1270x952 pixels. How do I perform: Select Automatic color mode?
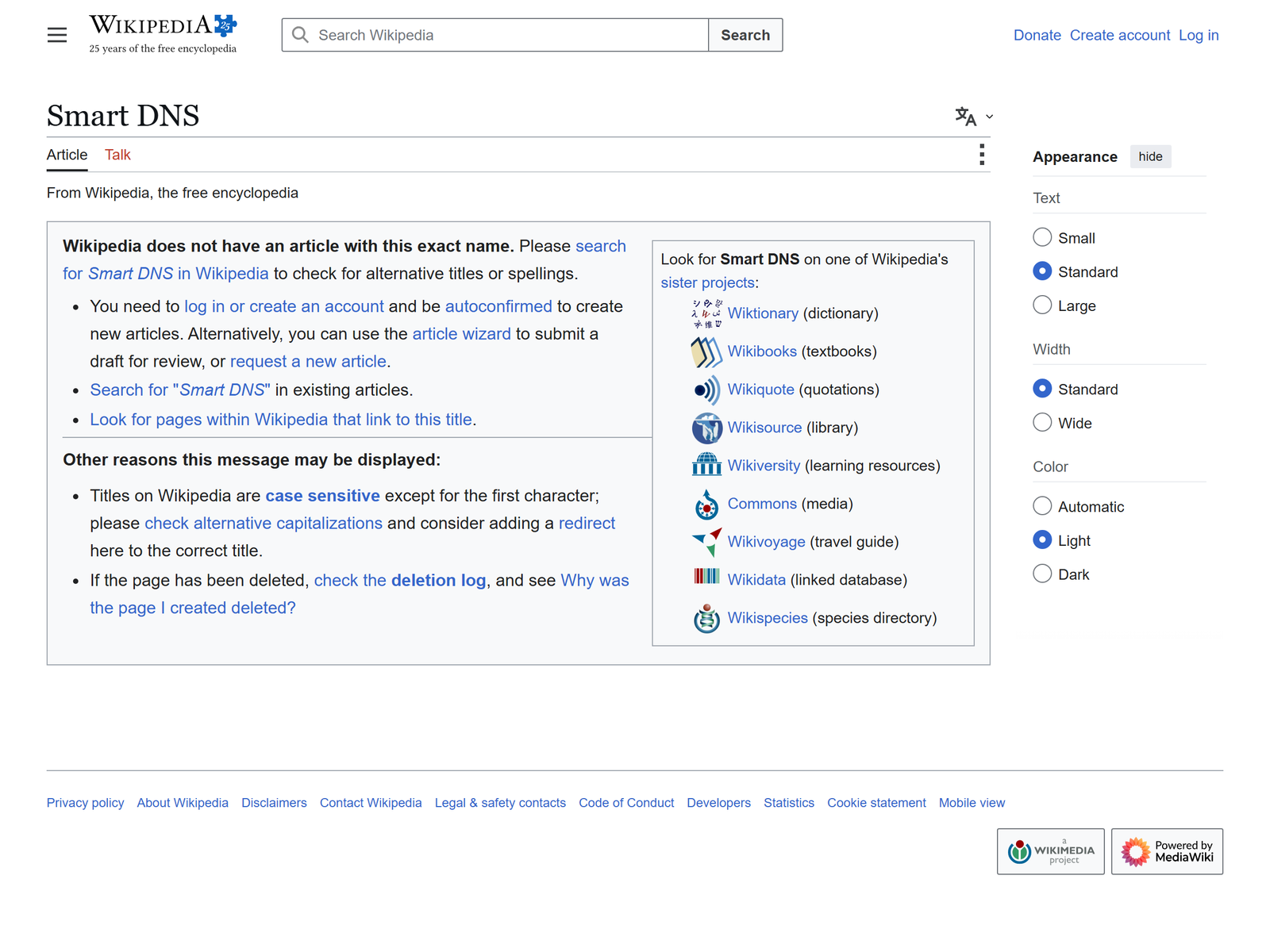pos(1042,506)
